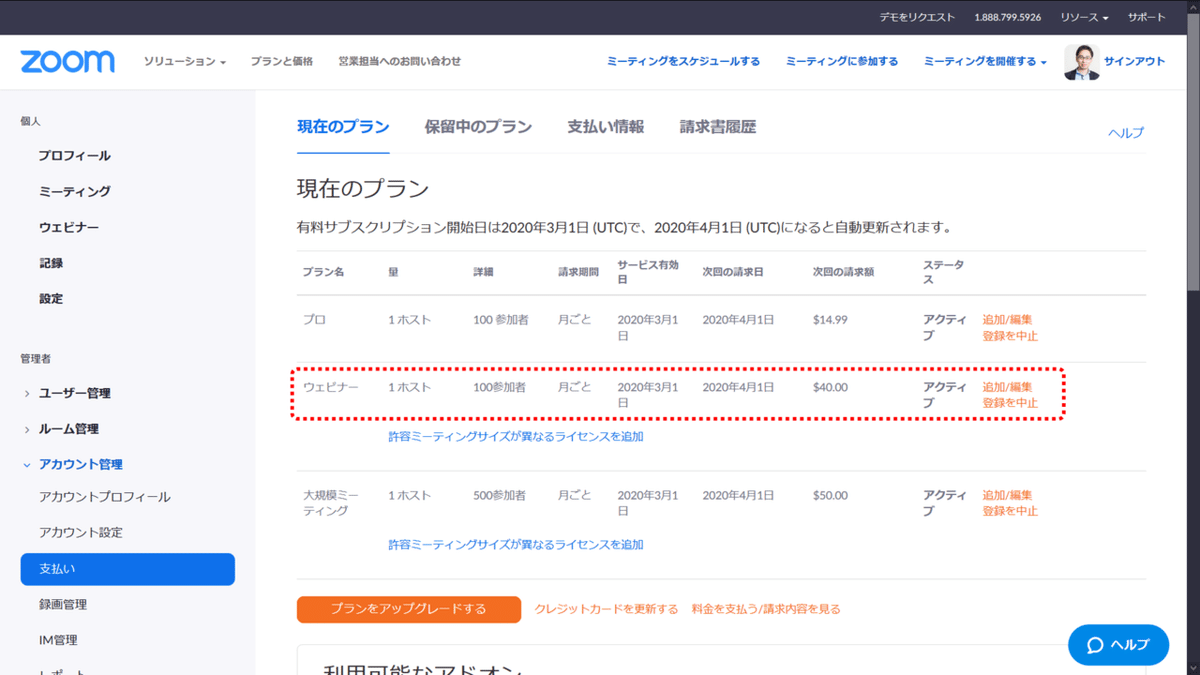Click $14.99 amount in プロ row
Screen dimensions: 1200x675
point(830,320)
